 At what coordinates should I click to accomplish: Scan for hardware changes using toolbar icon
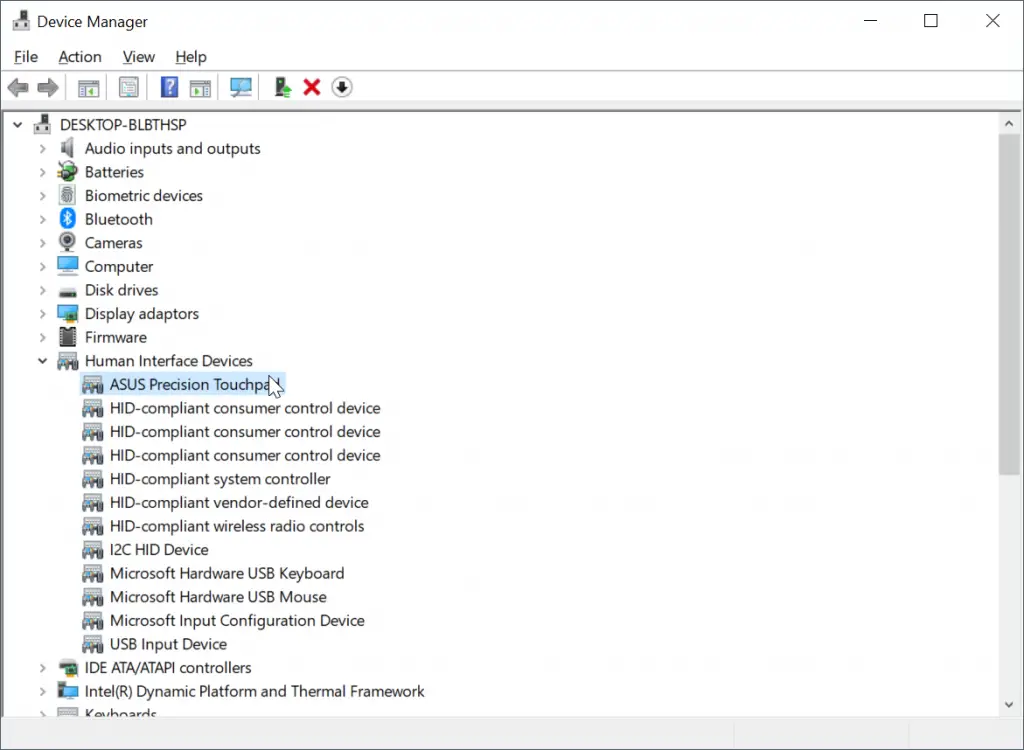tap(240, 87)
